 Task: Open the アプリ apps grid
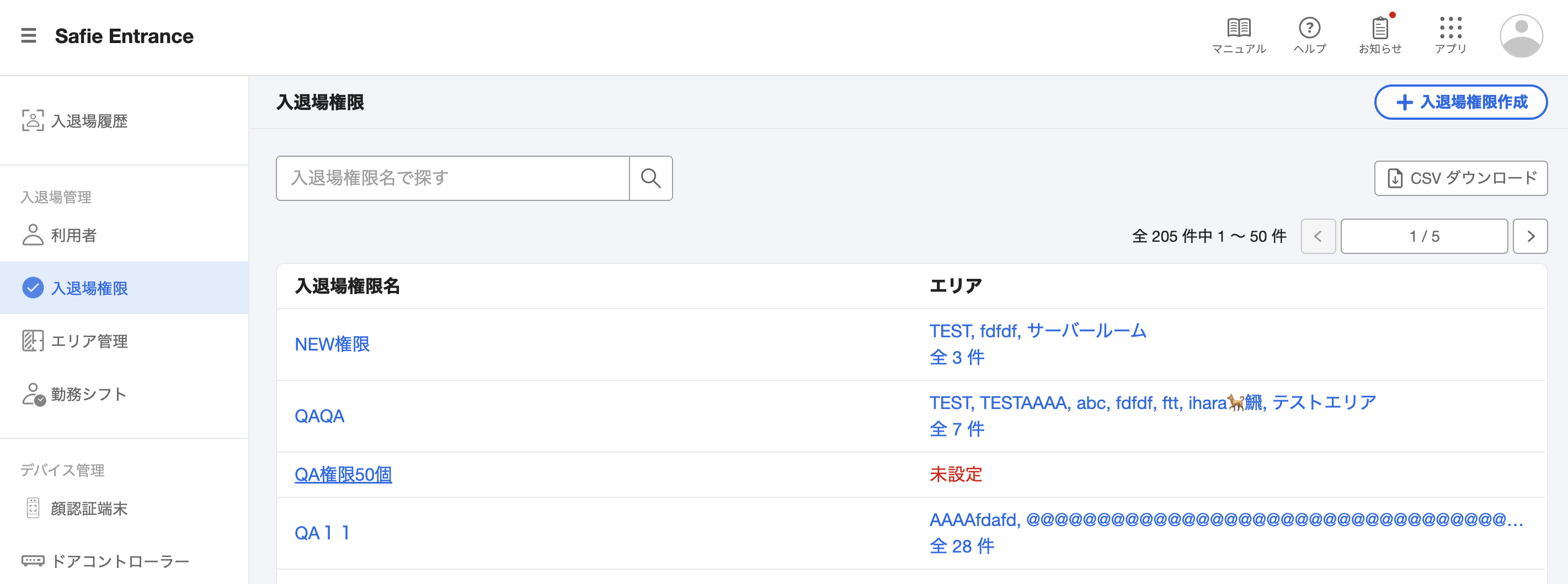point(1450,36)
